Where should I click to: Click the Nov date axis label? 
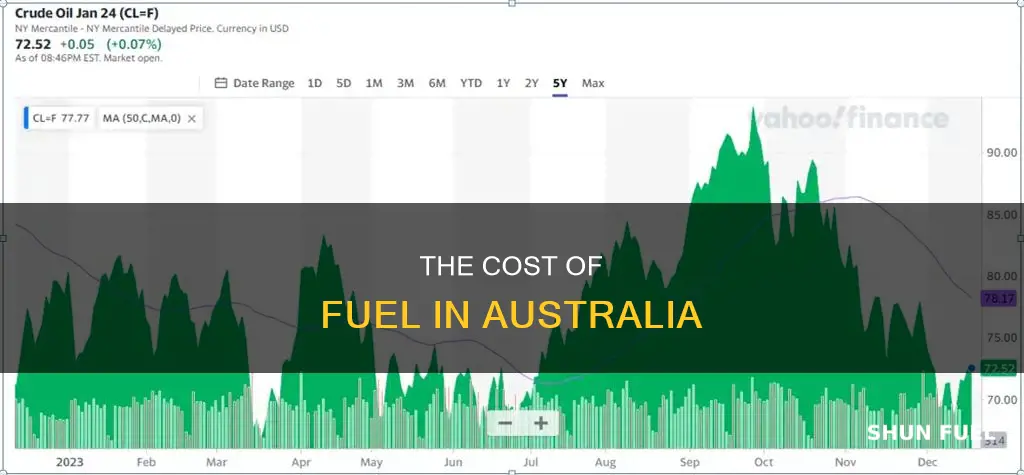(844, 461)
